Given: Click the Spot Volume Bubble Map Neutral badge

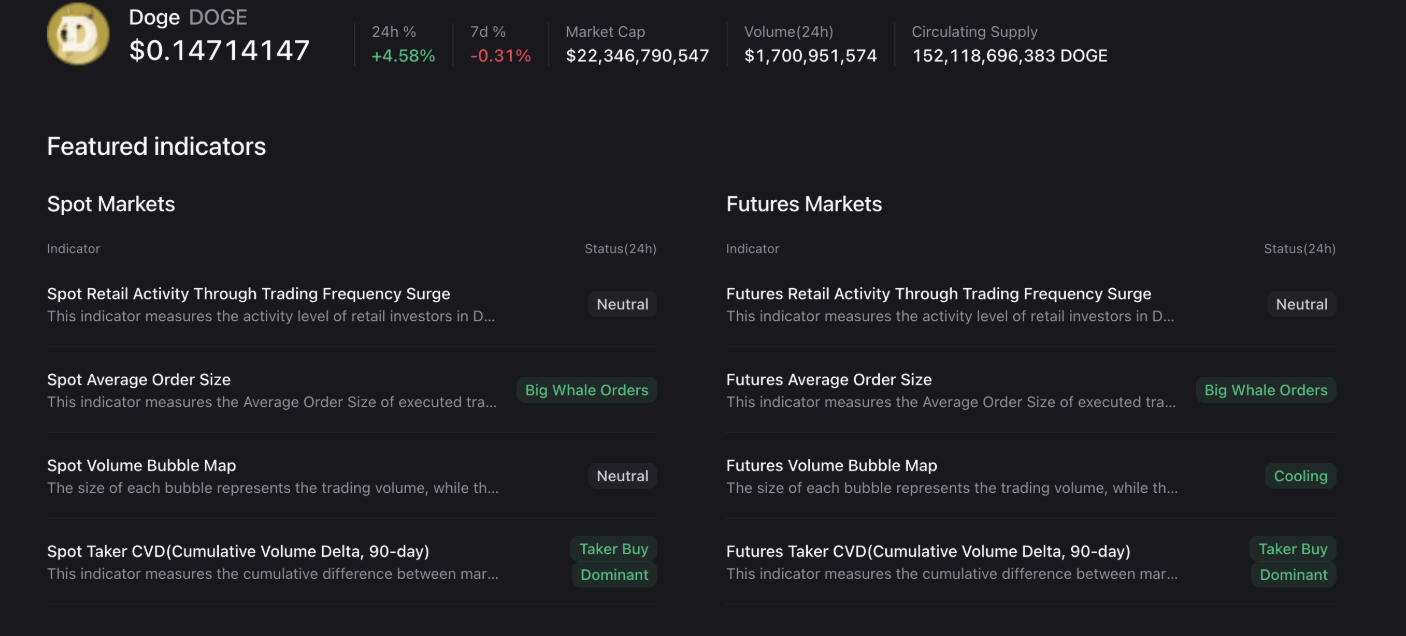Looking at the screenshot, I should pos(622,477).
